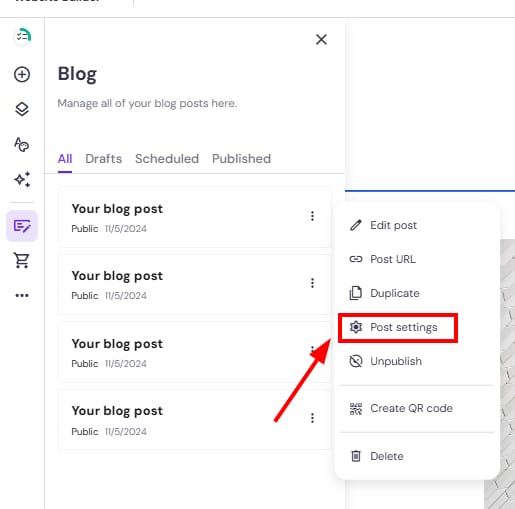Open the Pages and navigation layers icon
Screen dimensions: 515x509
click(22, 109)
